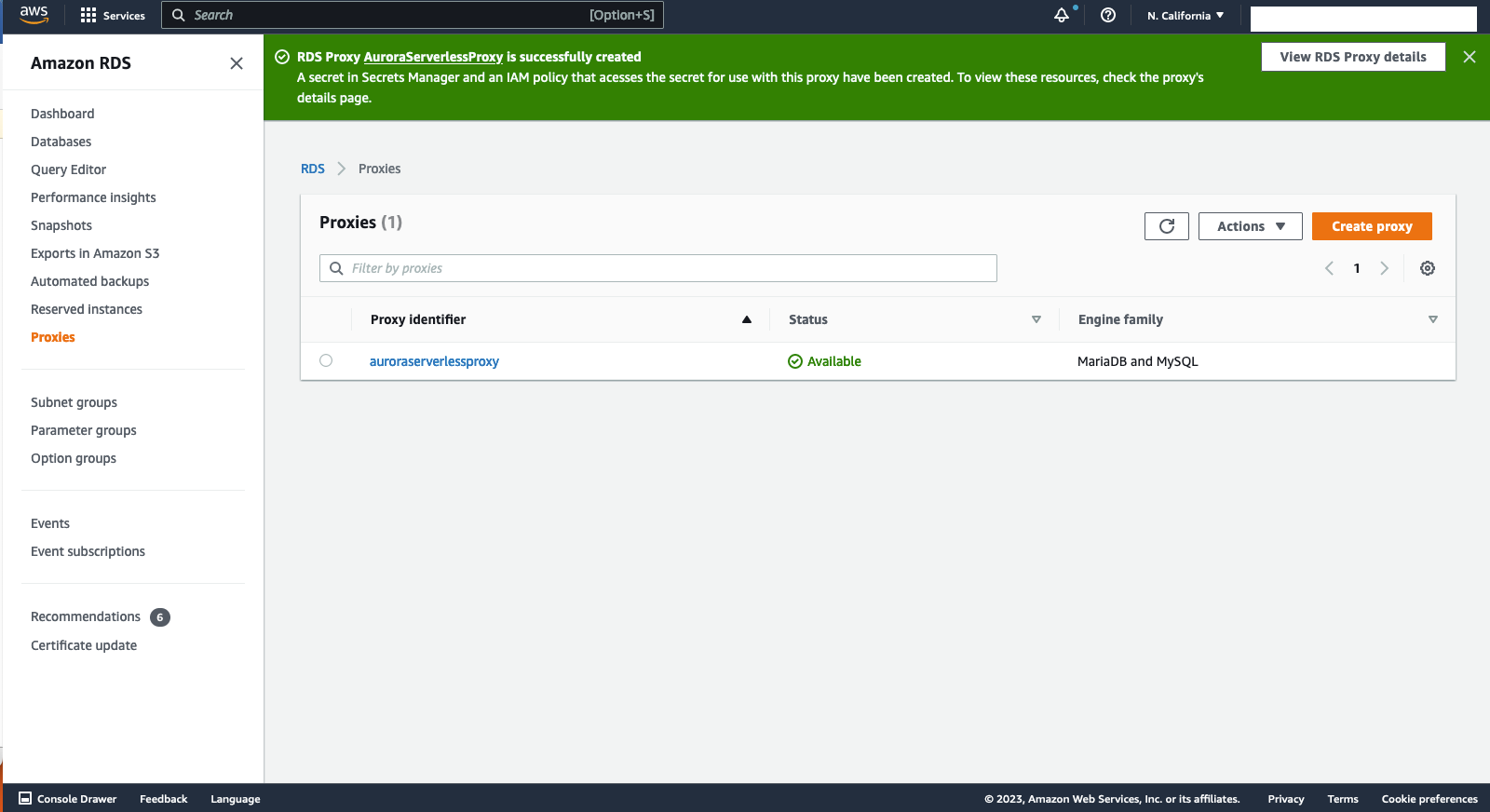Click the Available status cell

pos(824,361)
